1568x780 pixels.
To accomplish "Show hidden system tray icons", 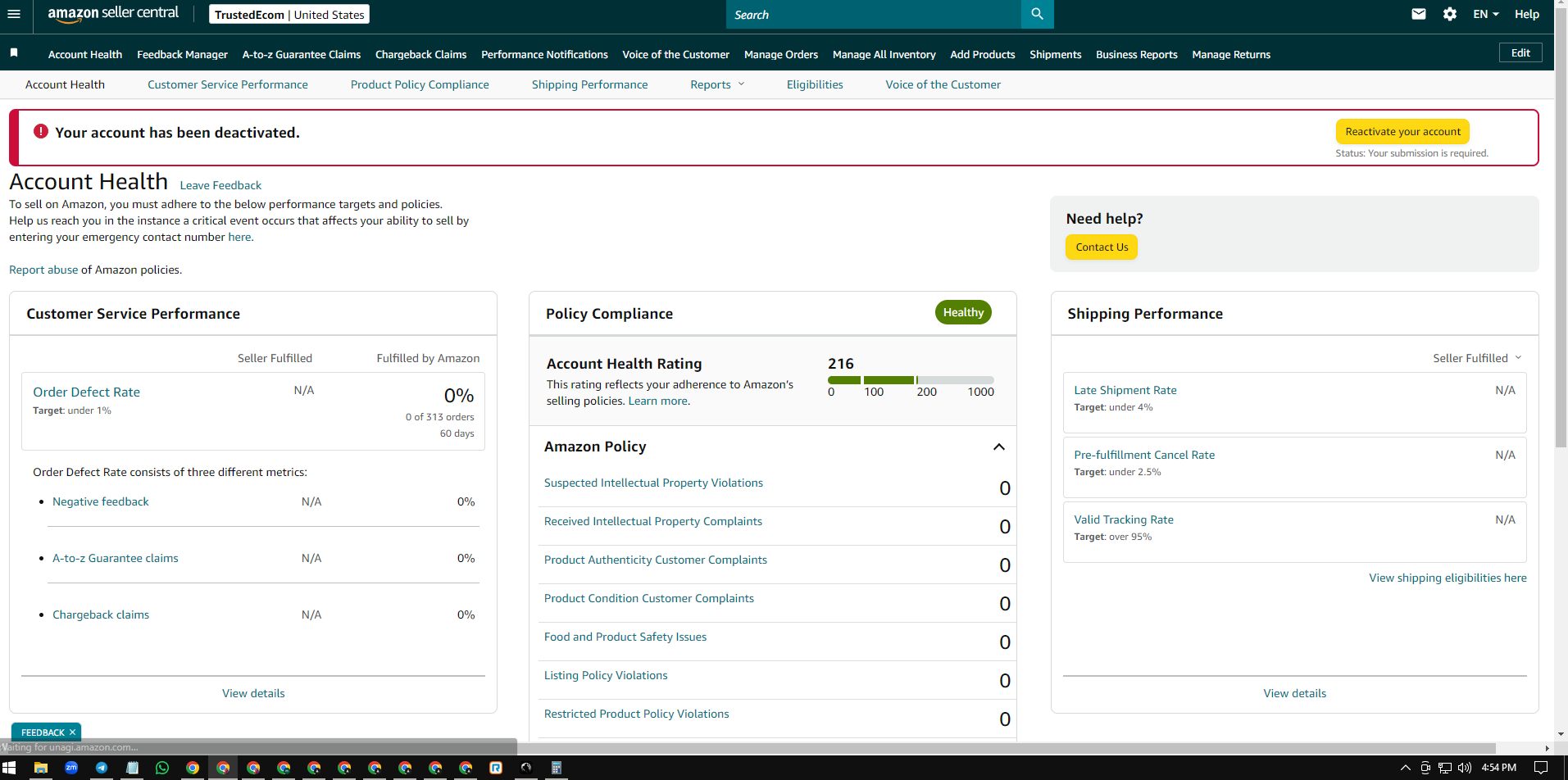I will point(1406,768).
